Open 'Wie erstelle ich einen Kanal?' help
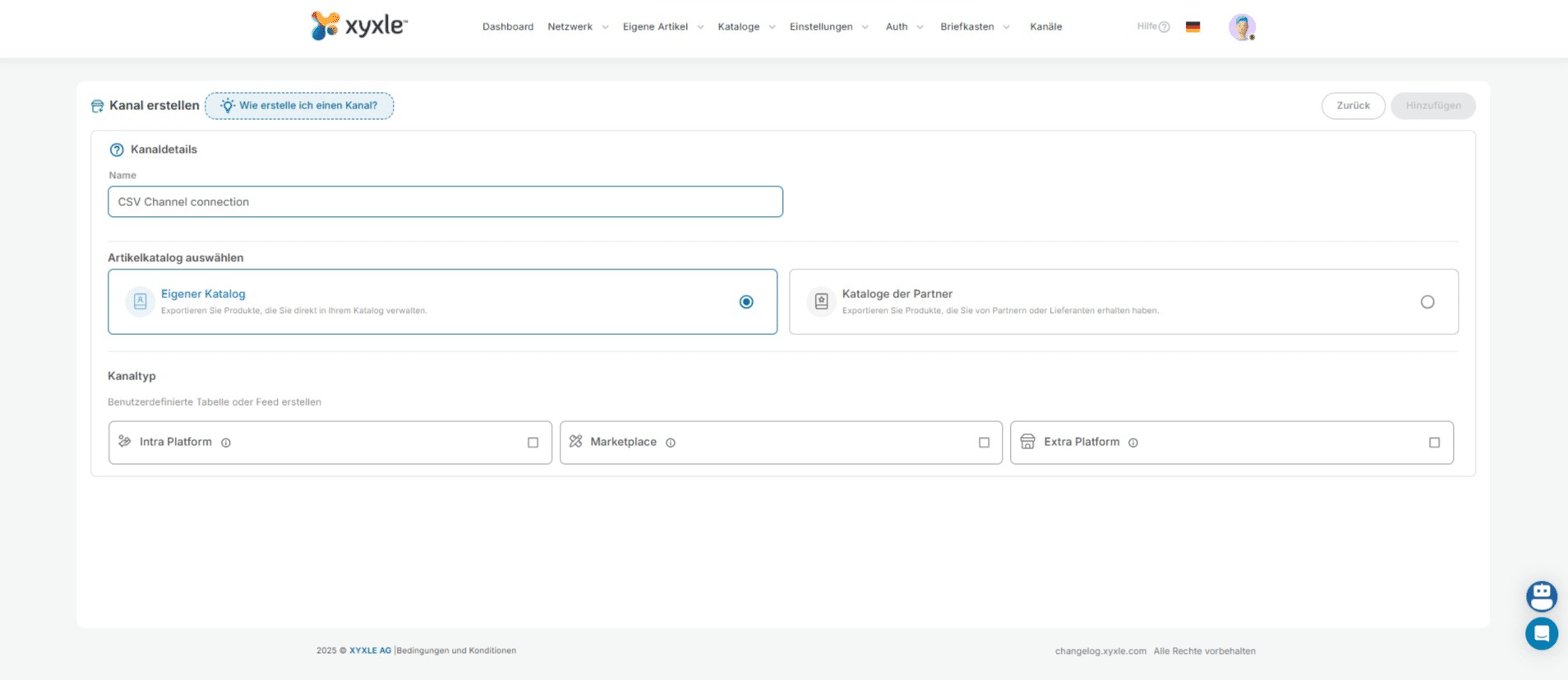 coord(299,106)
